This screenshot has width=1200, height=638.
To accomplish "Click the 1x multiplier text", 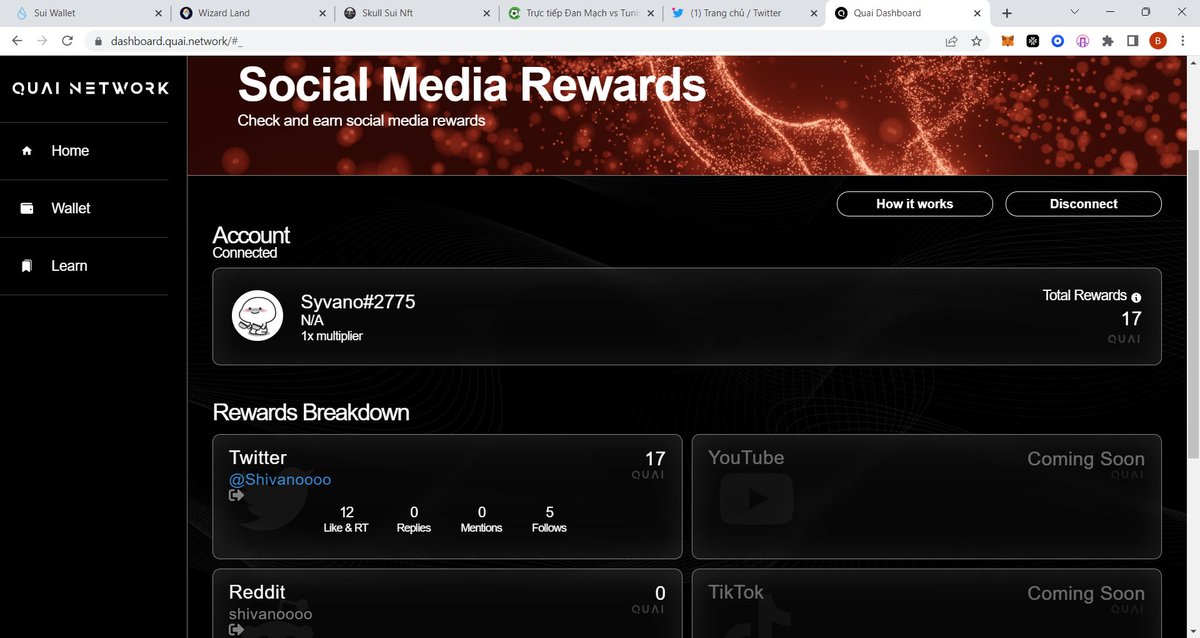I will click(332, 336).
